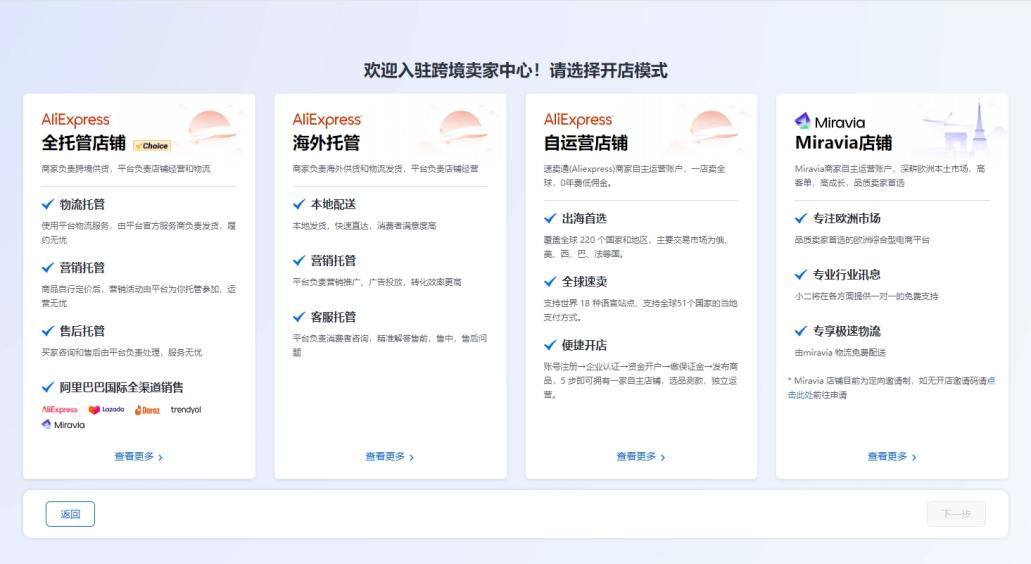The height and width of the screenshot is (564, 1031).
Task: Click the 阿里巴巴国际全渠道销售 heading
Action: pos(122,387)
